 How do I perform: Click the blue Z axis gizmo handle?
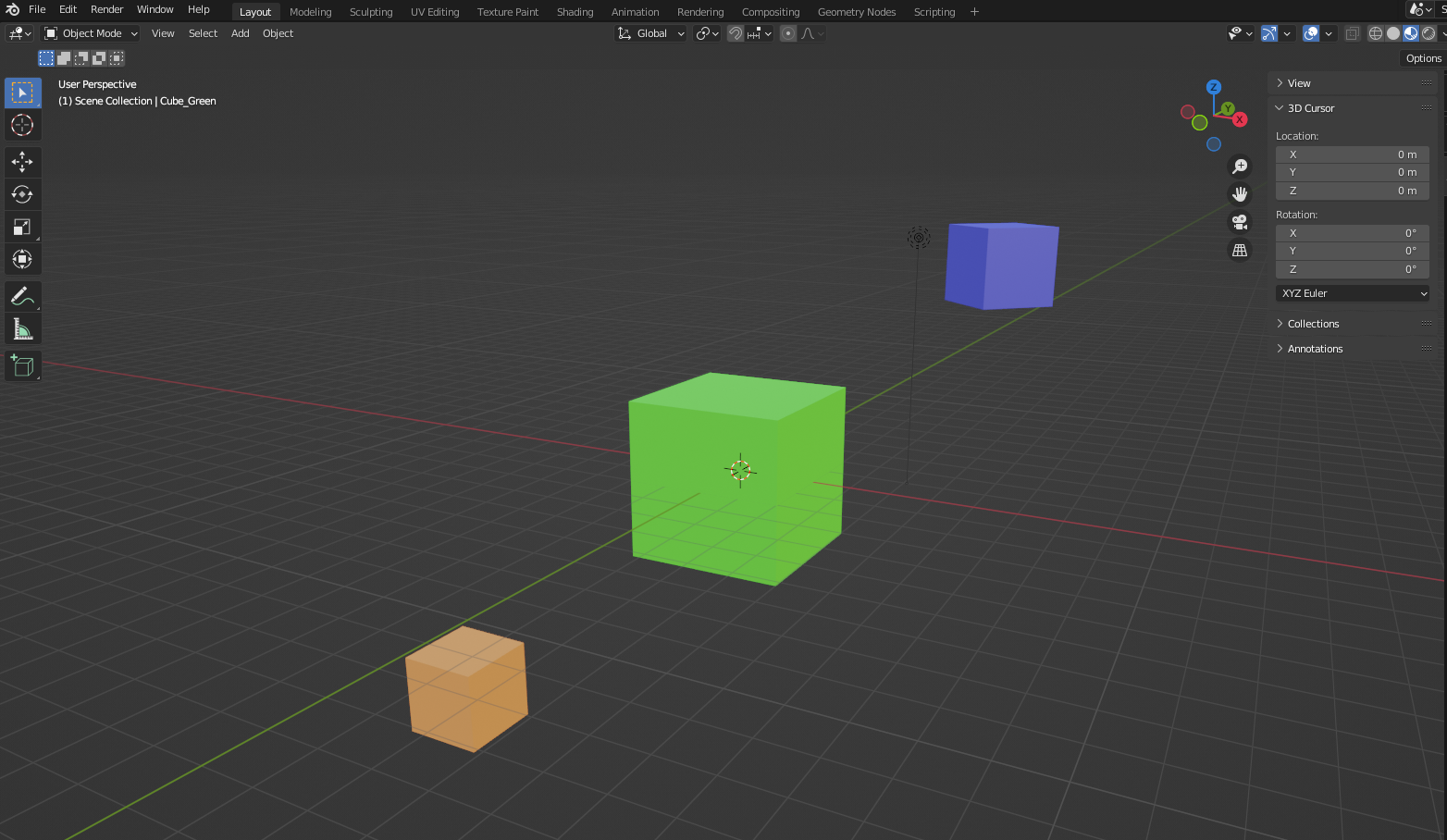(x=1214, y=87)
